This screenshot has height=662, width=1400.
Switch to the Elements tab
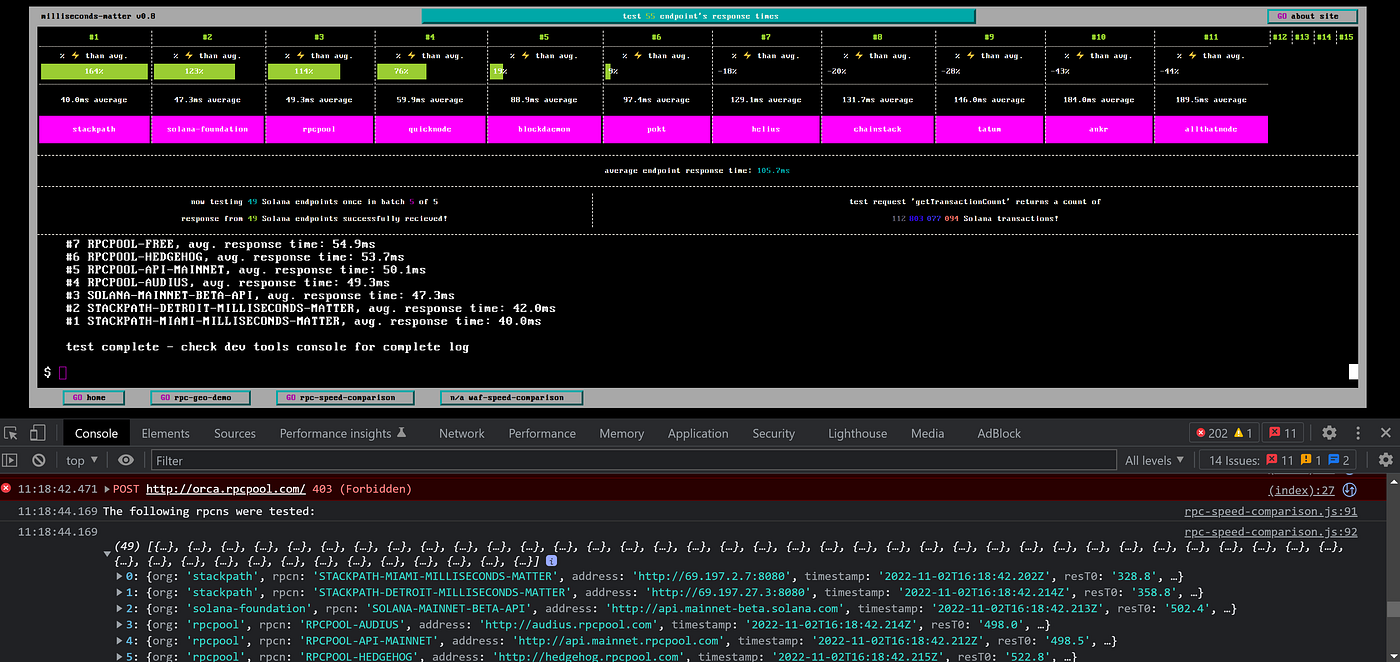pyautogui.click(x=165, y=433)
